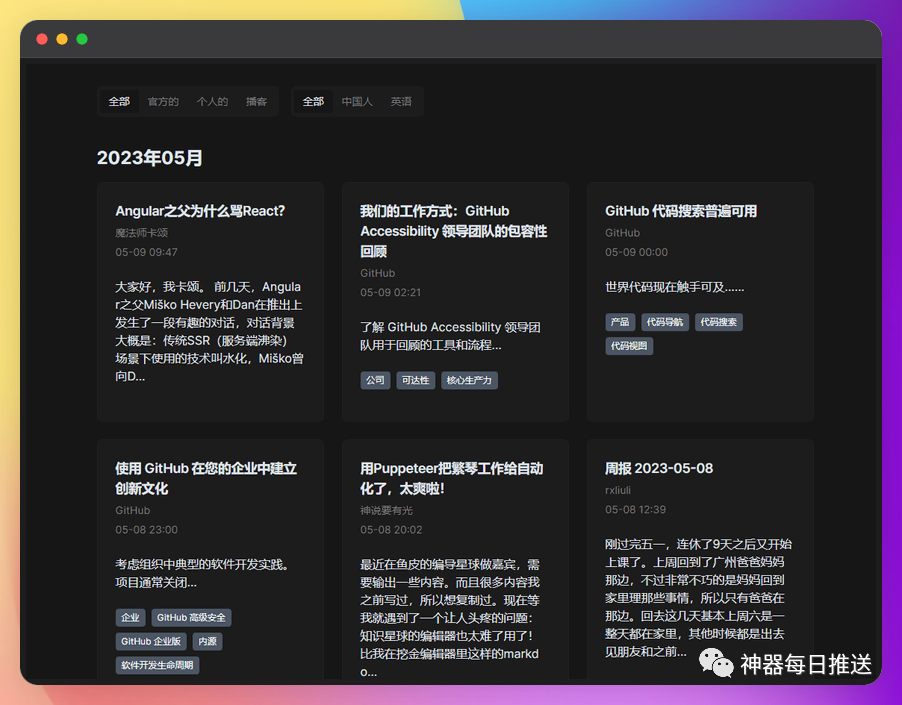Select the 播客 filter tab
Screen dimensions: 902x705
pyautogui.click(x=258, y=101)
